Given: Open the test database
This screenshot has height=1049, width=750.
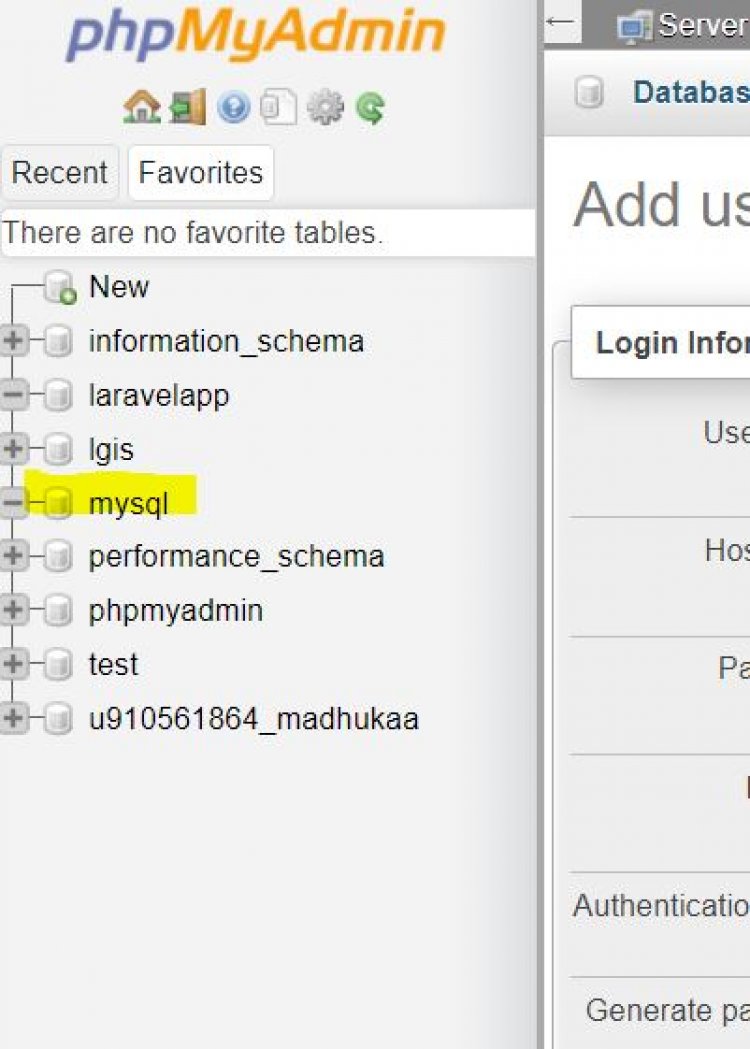Looking at the screenshot, I should pos(113,665).
